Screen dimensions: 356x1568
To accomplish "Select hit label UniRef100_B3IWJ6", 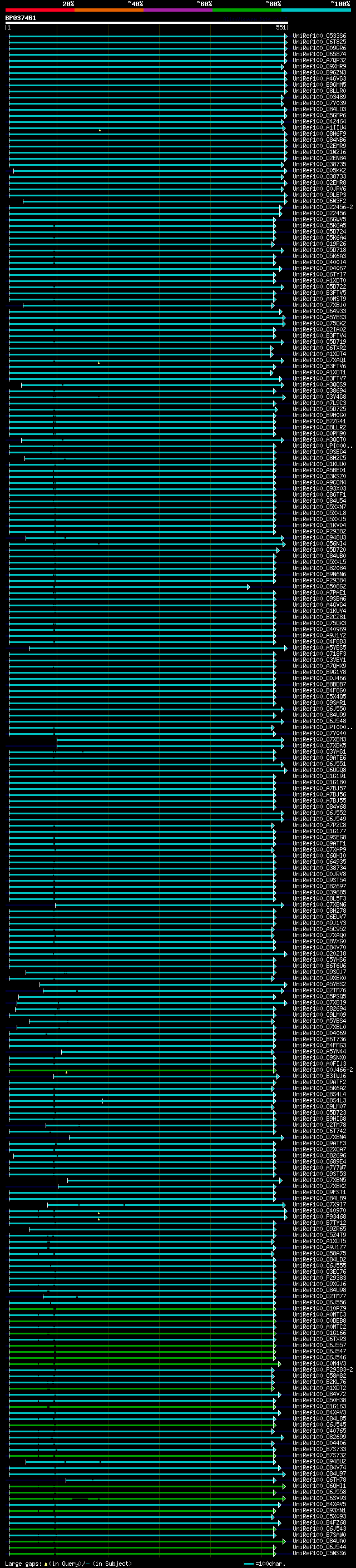I will point(319,1077).
